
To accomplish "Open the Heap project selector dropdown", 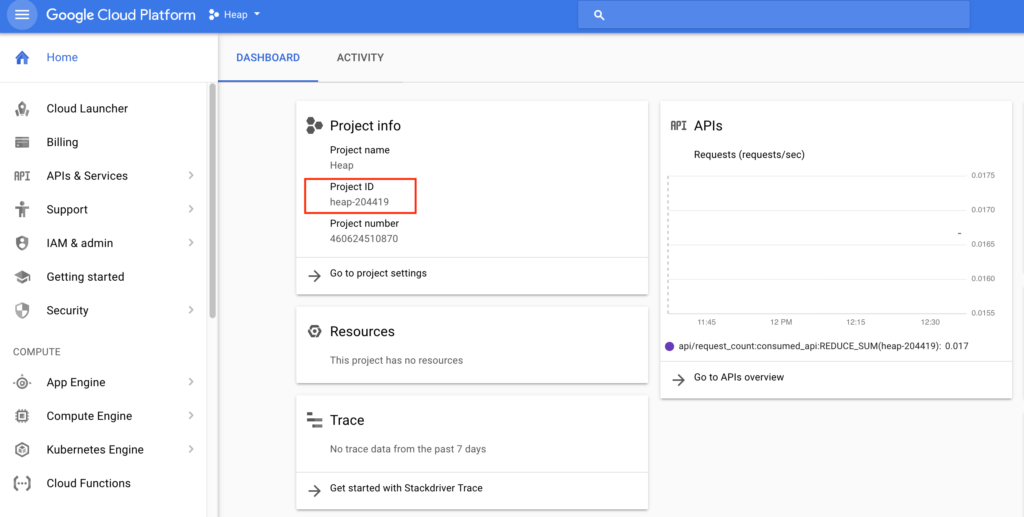I will (x=235, y=15).
